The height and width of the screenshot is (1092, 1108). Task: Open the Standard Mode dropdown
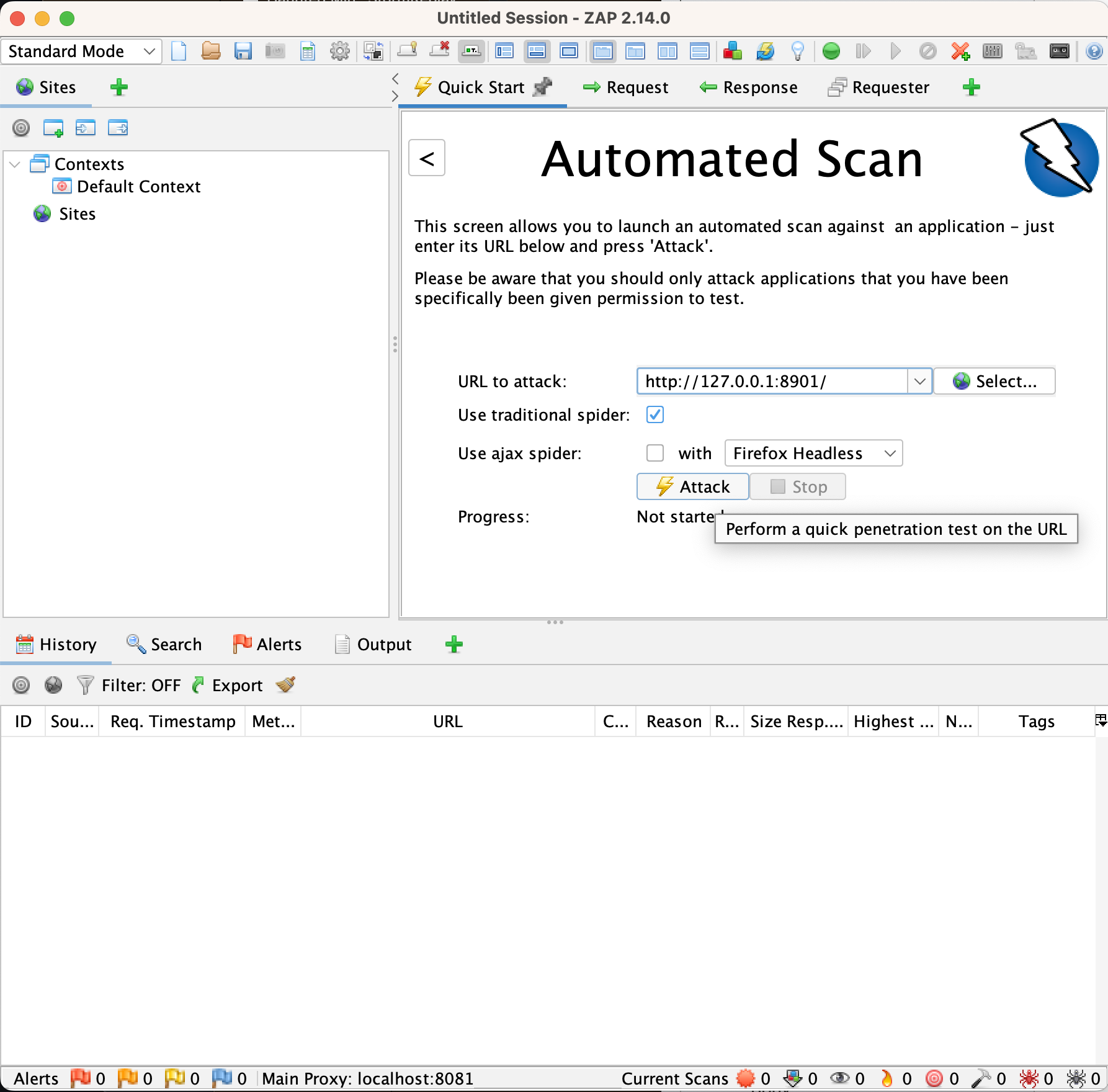coord(81,51)
